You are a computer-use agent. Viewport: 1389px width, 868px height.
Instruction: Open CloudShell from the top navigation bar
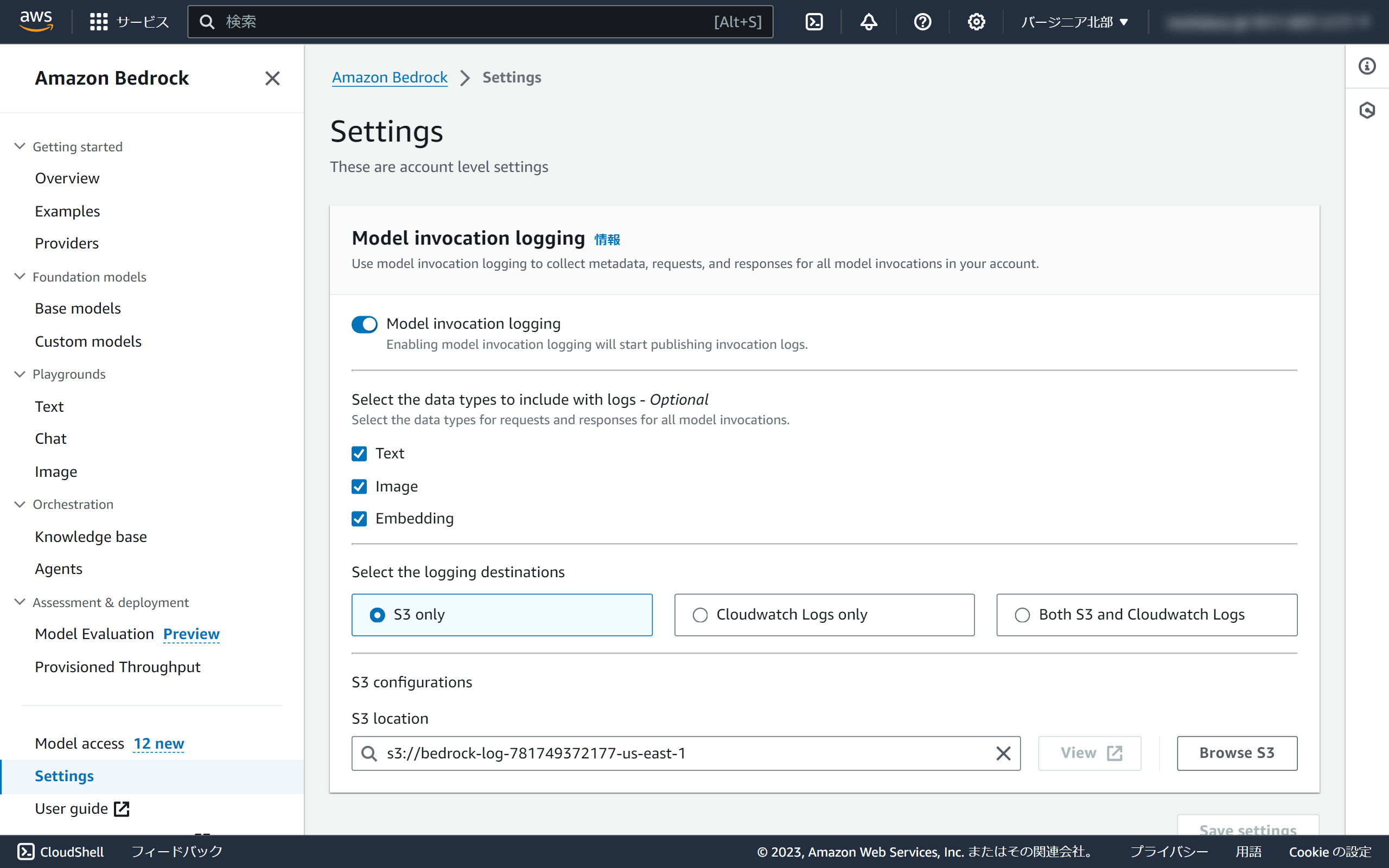pyautogui.click(x=814, y=22)
